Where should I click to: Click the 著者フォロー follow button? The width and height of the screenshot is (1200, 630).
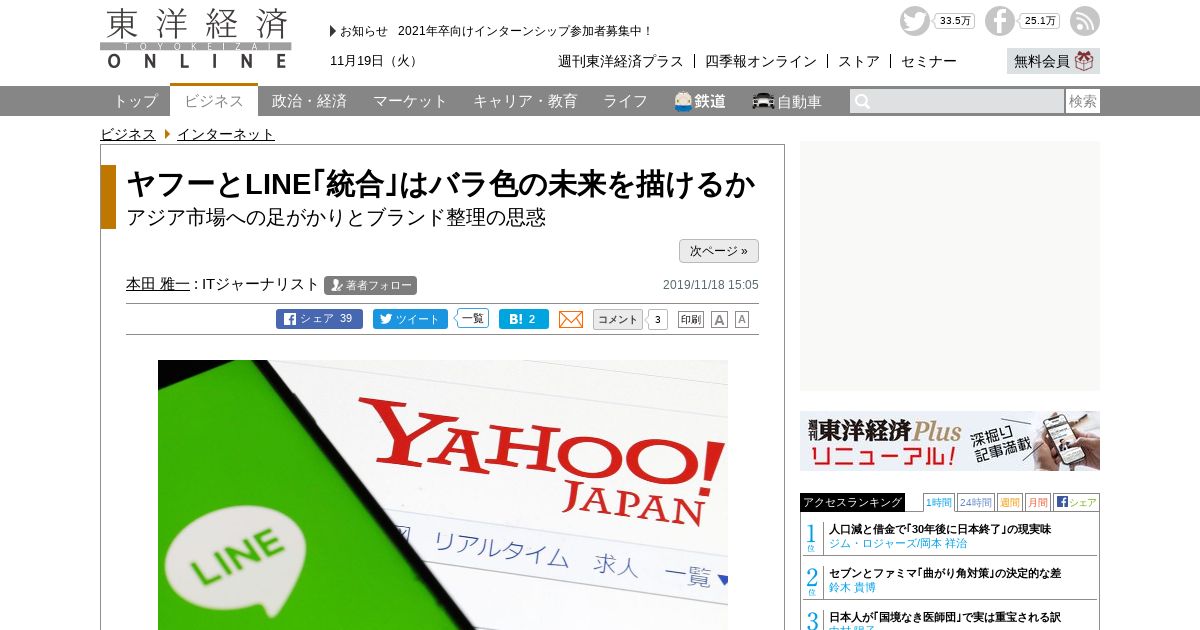pos(370,285)
